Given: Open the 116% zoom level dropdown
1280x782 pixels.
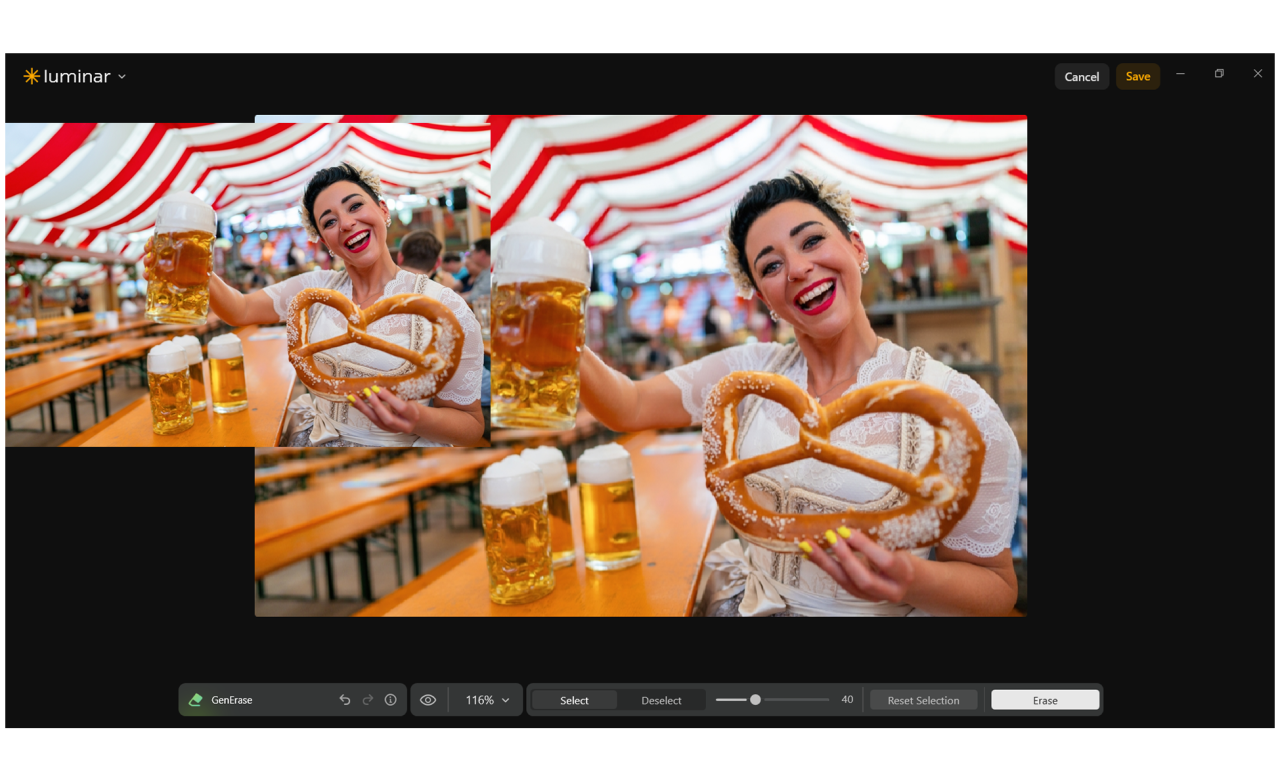Looking at the screenshot, I should (x=487, y=700).
